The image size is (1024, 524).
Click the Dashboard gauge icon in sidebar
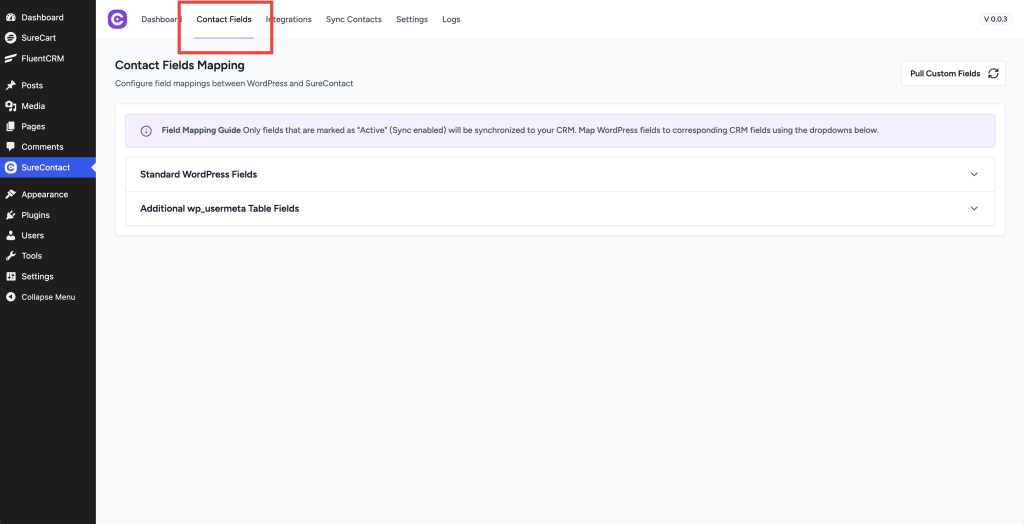[x=10, y=18]
